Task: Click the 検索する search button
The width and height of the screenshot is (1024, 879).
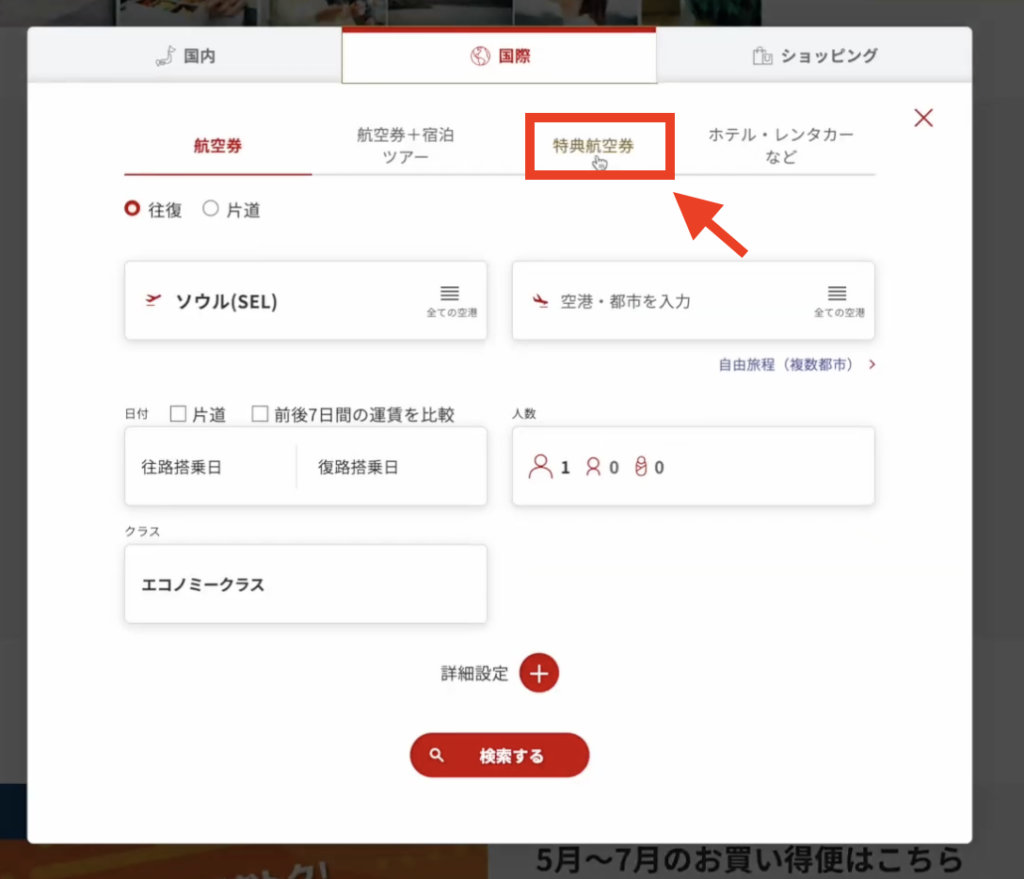Action: click(x=500, y=755)
